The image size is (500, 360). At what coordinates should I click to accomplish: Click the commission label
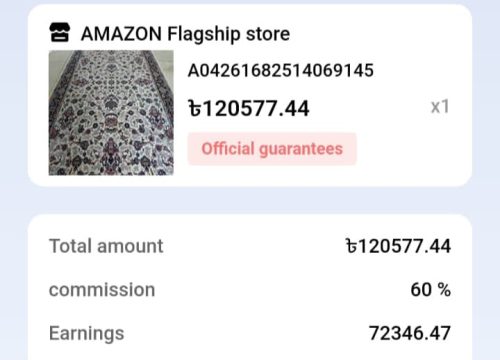click(102, 289)
